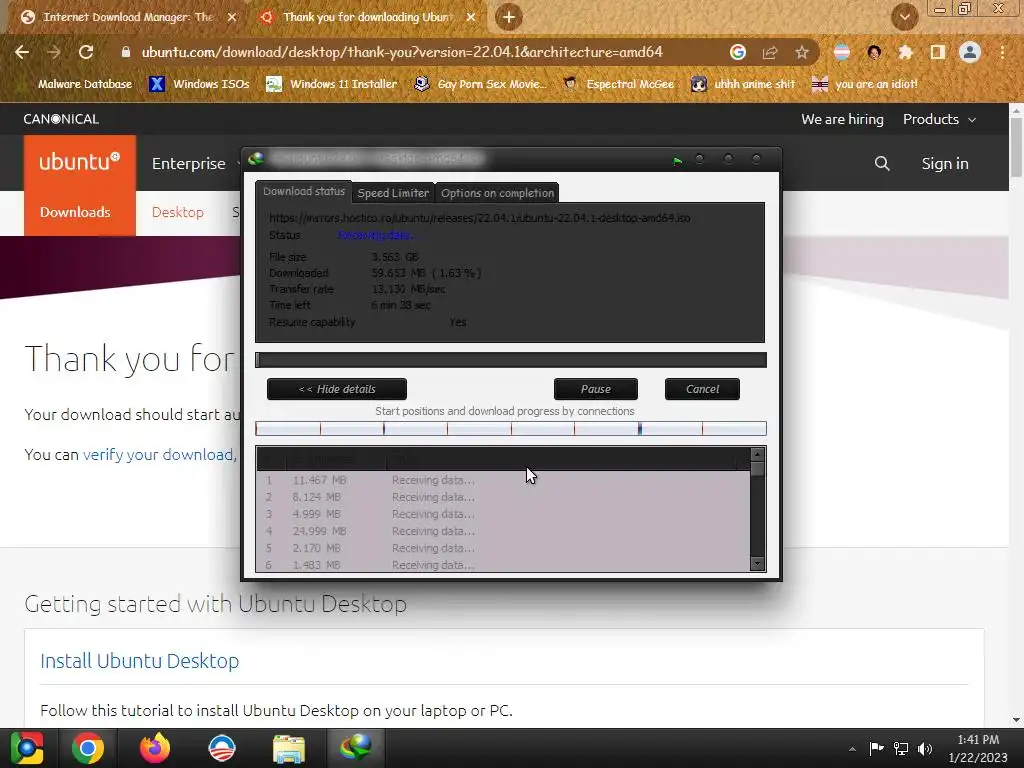Screen dimensions: 1024x768
Task: Open the Start button on taskbar
Action: click(27, 748)
